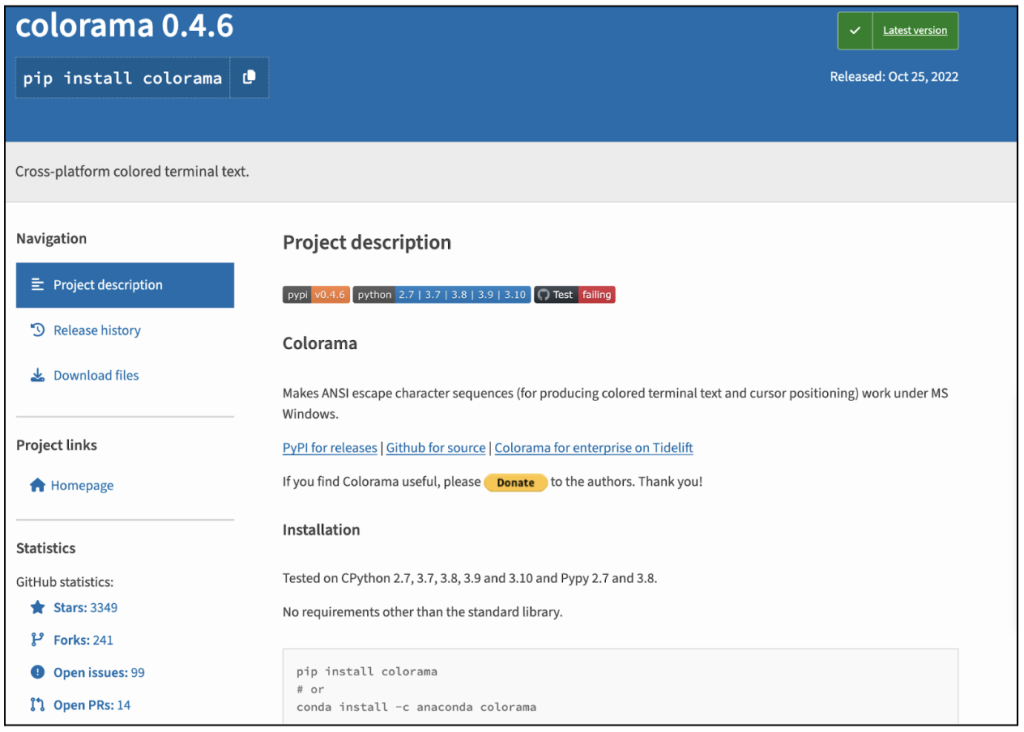Click the green checkmark icon
The width and height of the screenshot is (1024, 732).
click(855, 31)
